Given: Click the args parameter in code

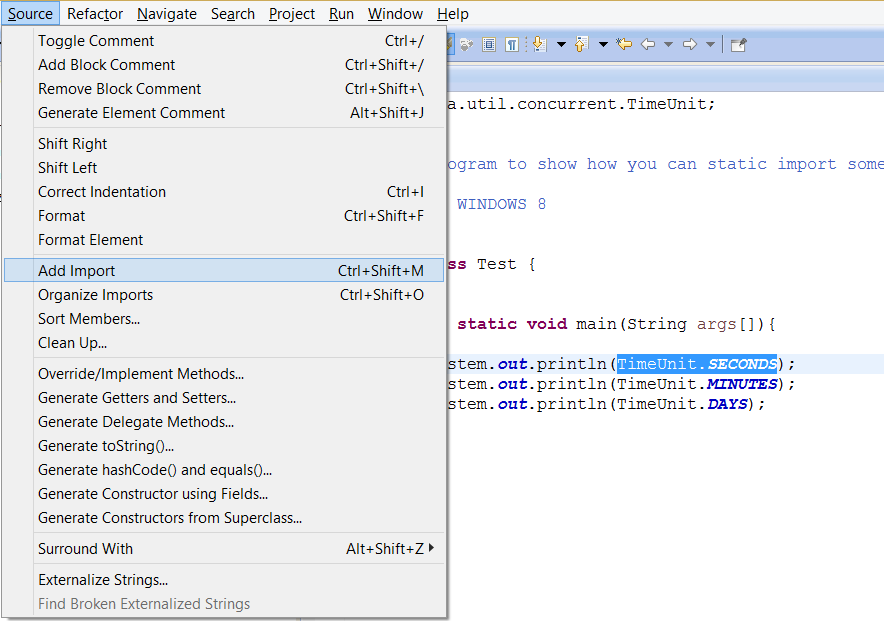Looking at the screenshot, I should pyautogui.click(x=716, y=324).
